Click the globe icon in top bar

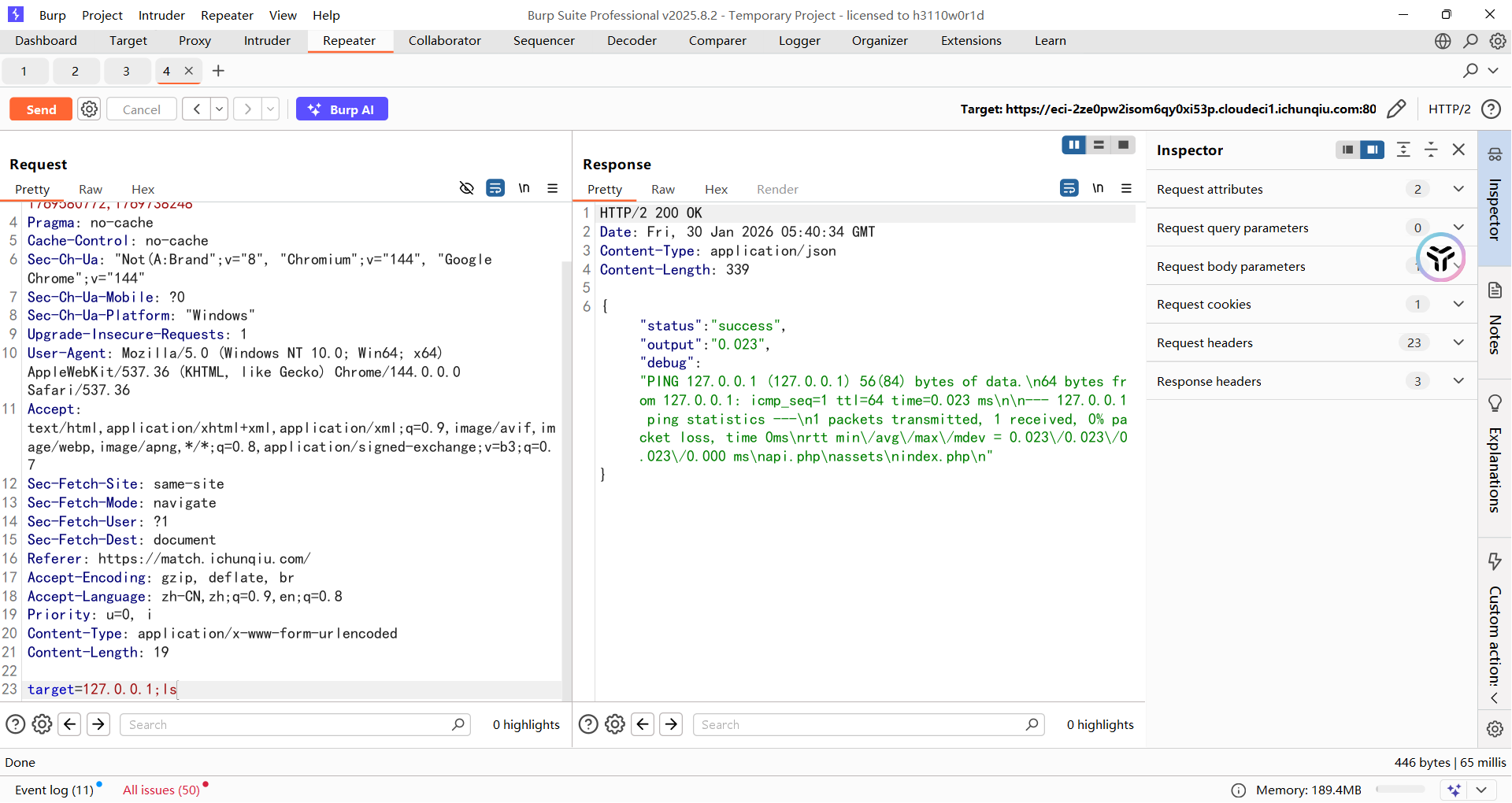(x=1442, y=41)
